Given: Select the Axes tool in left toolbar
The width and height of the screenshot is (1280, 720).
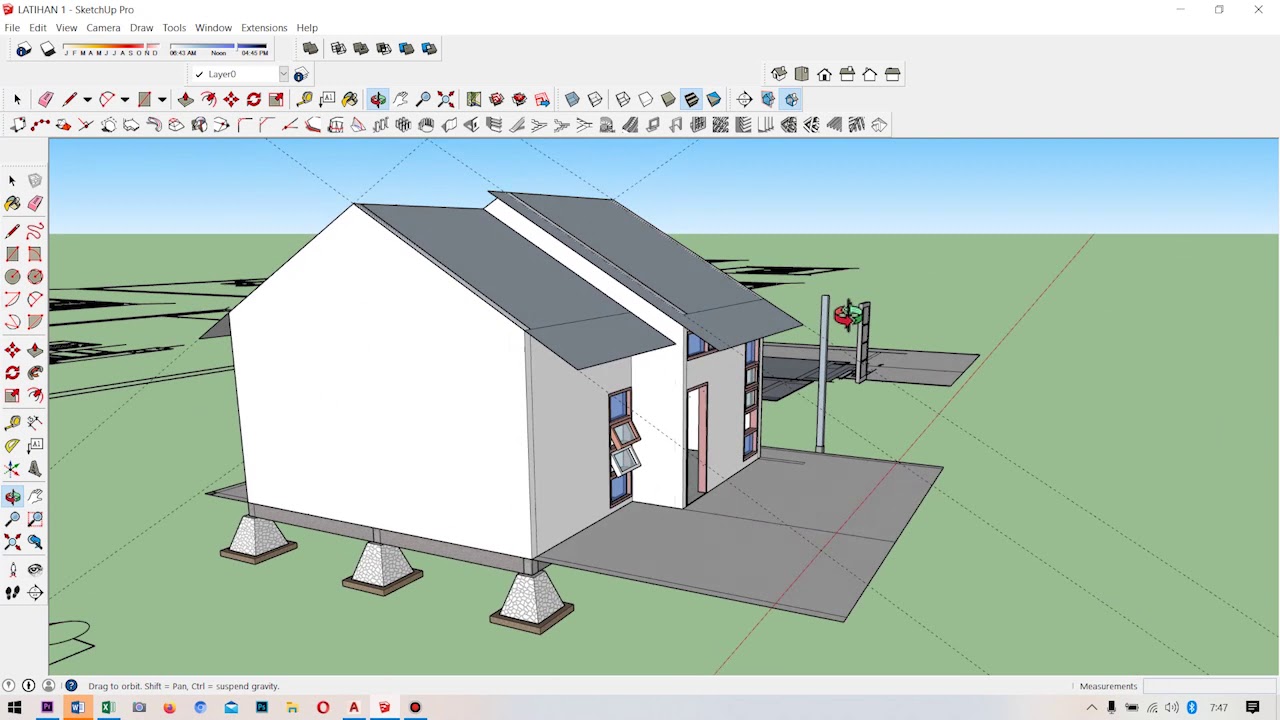Looking at the screenshot, I should click(12, 469).
